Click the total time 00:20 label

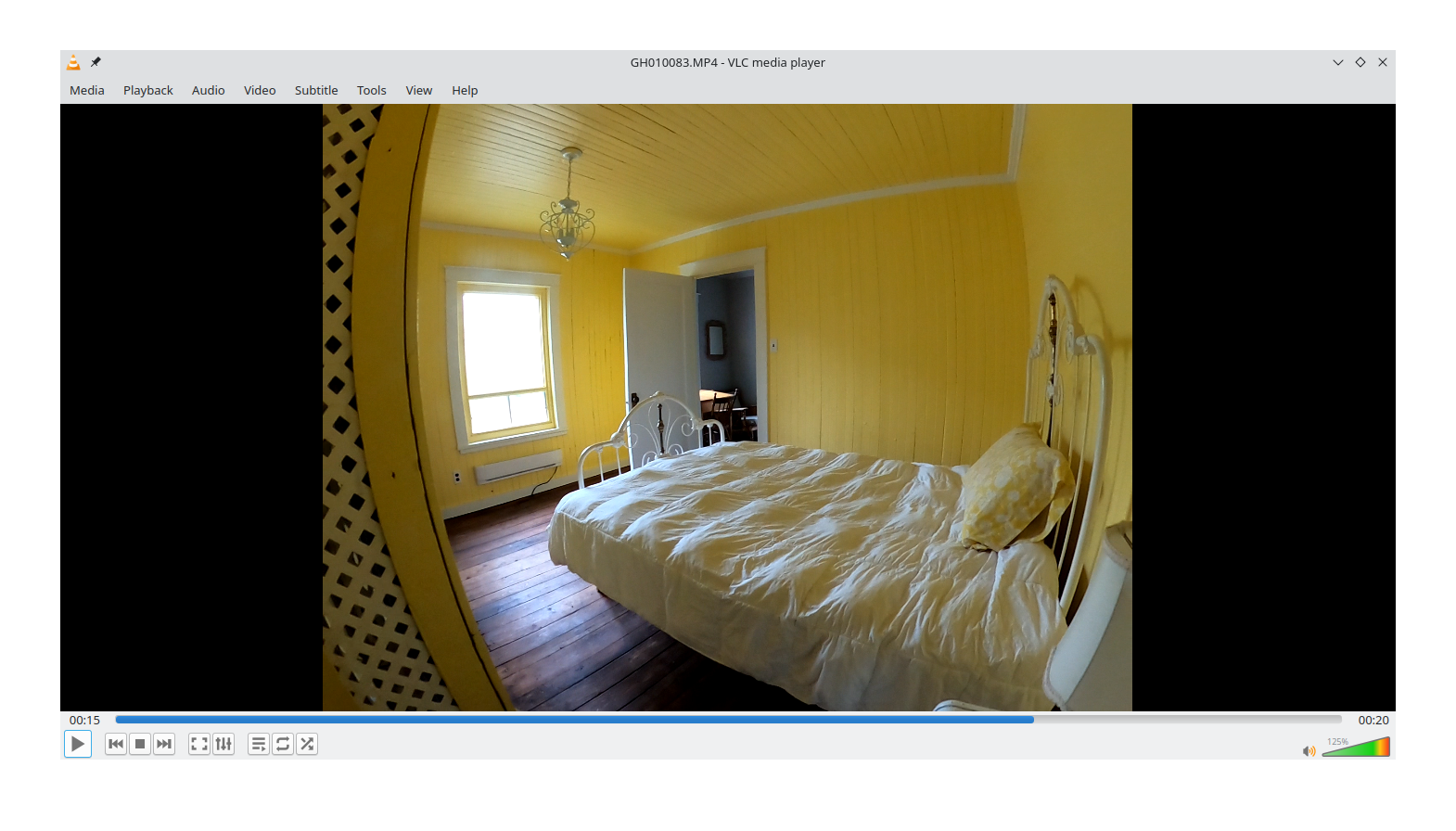click(x=1373, y=720)
